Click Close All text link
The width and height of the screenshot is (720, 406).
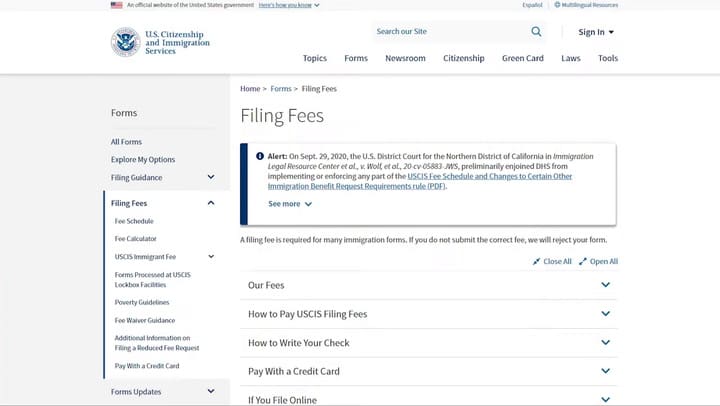[x=557, y=261]
